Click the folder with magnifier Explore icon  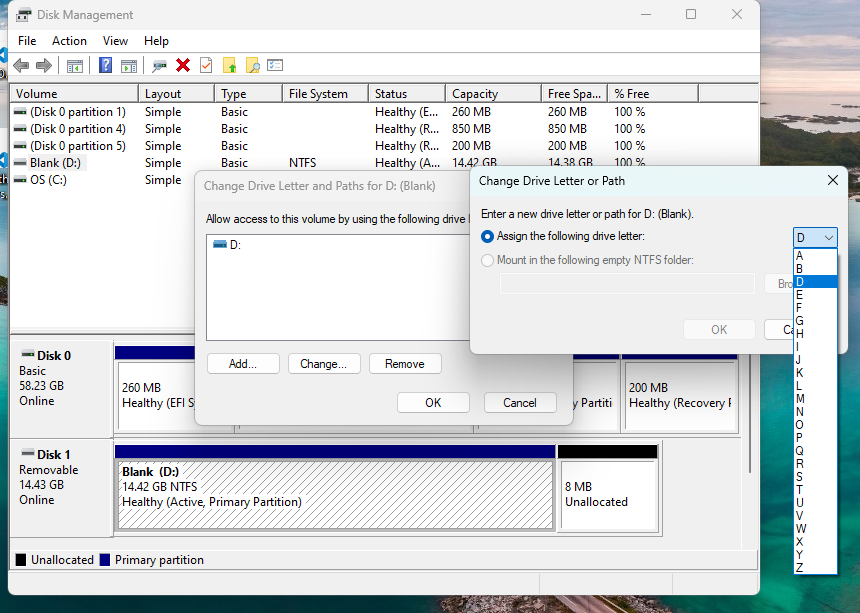click(253, 65)
